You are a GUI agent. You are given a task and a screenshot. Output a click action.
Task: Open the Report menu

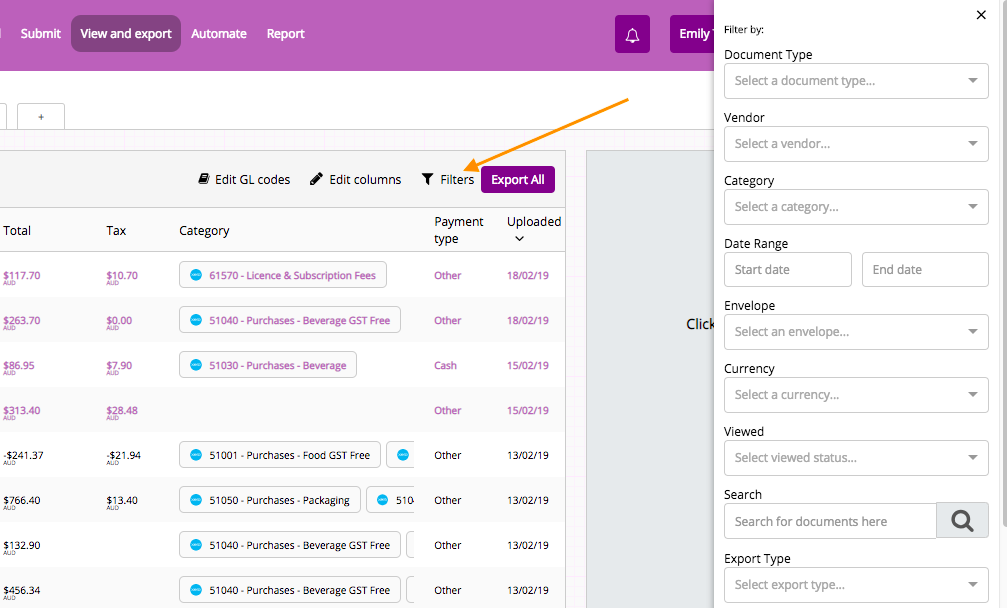[x=286, y=33]
